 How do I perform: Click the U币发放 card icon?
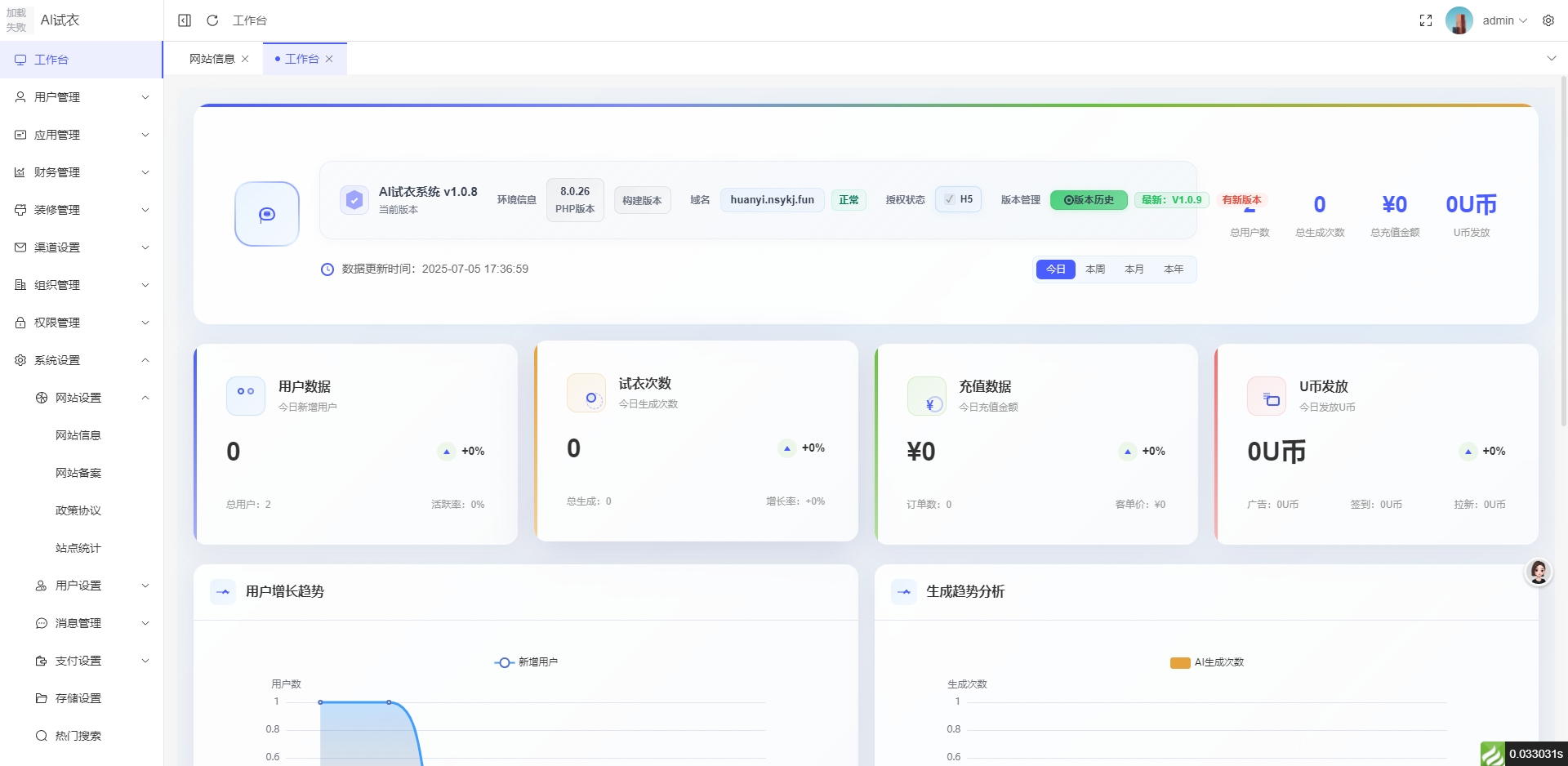[1267, 396]
